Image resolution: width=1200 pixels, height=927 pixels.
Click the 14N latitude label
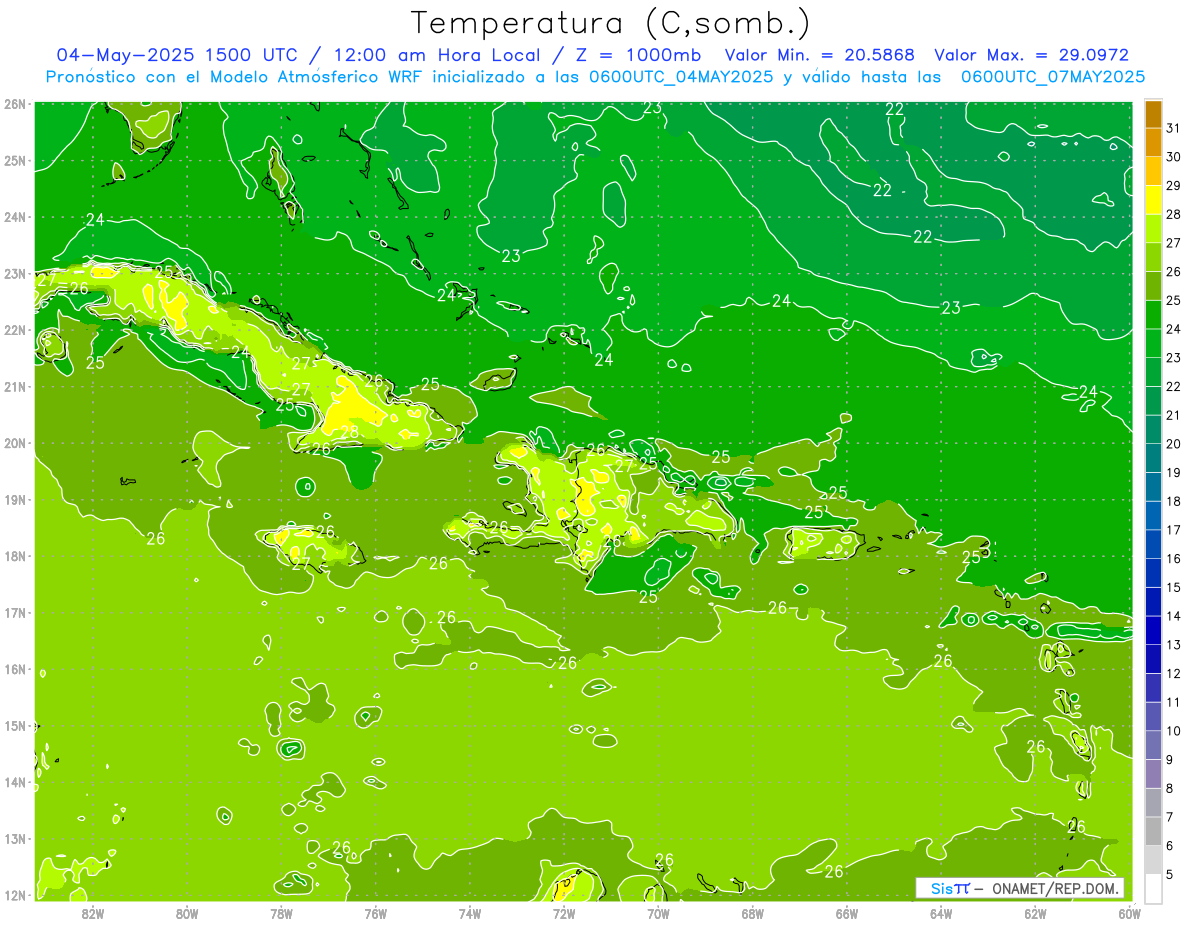[x=14, y=782]
